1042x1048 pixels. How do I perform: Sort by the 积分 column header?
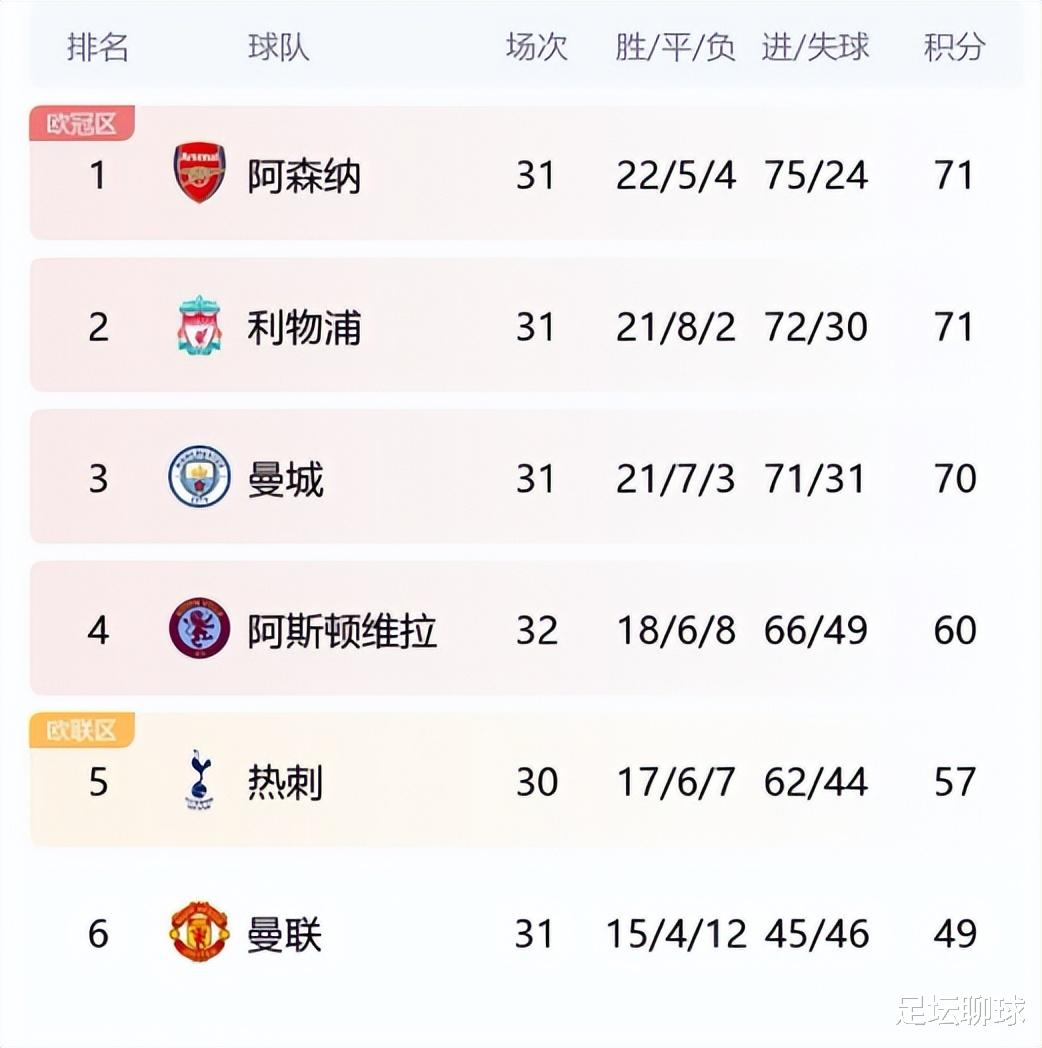pyautogui.click(x=954, y=47)
